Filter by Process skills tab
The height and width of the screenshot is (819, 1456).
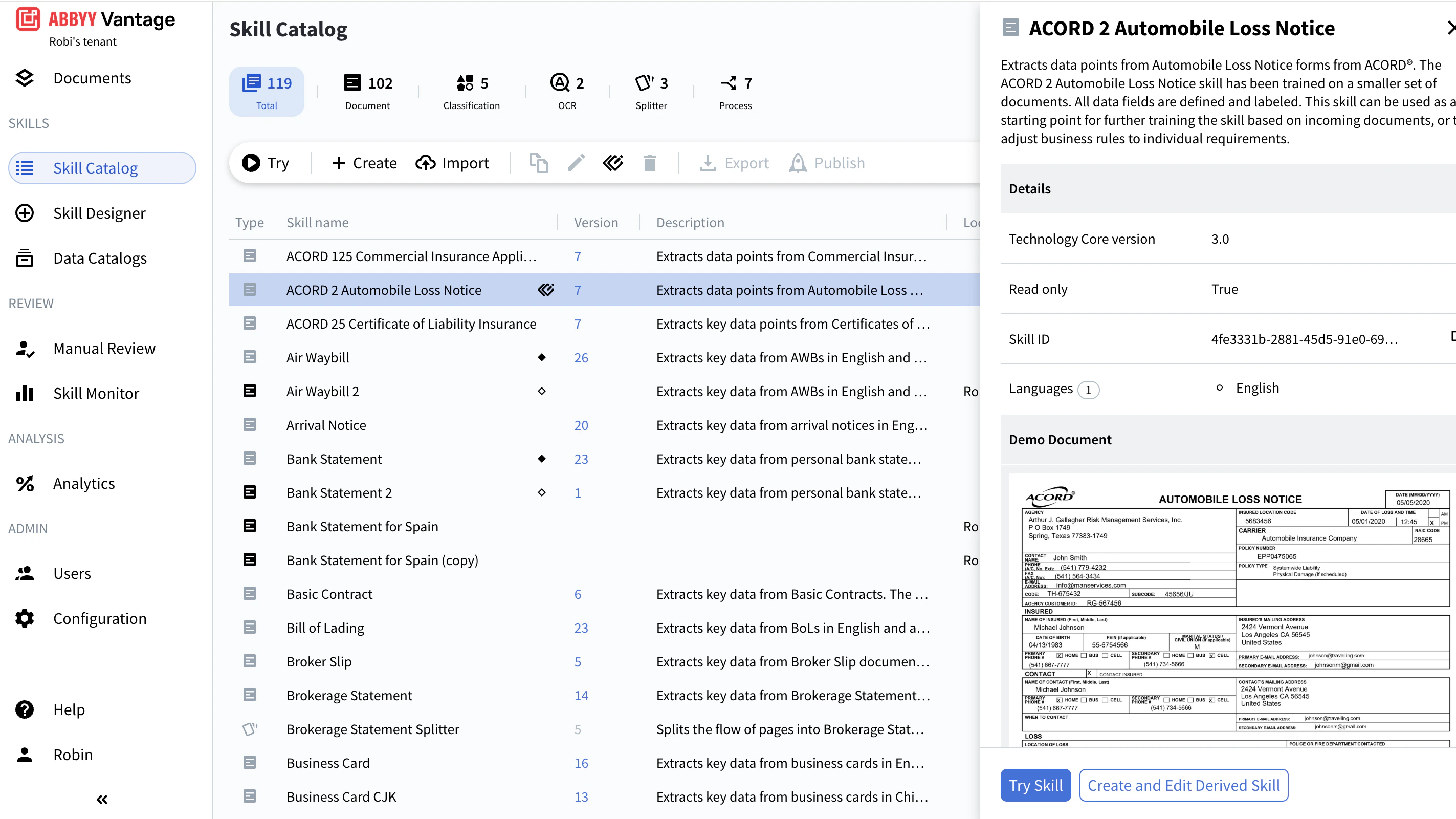pos(735,92)
